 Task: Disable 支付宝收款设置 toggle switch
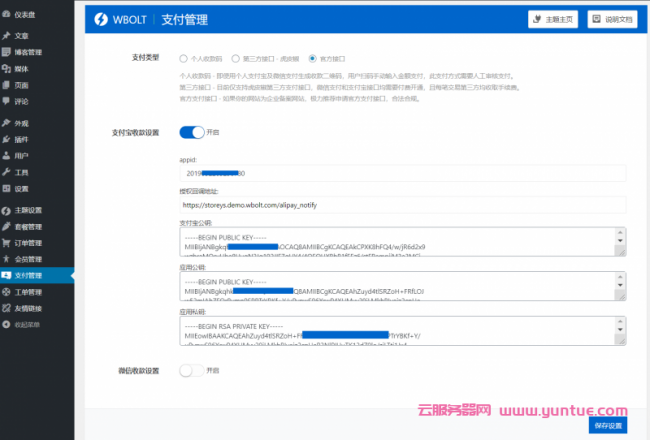[191, 131]
